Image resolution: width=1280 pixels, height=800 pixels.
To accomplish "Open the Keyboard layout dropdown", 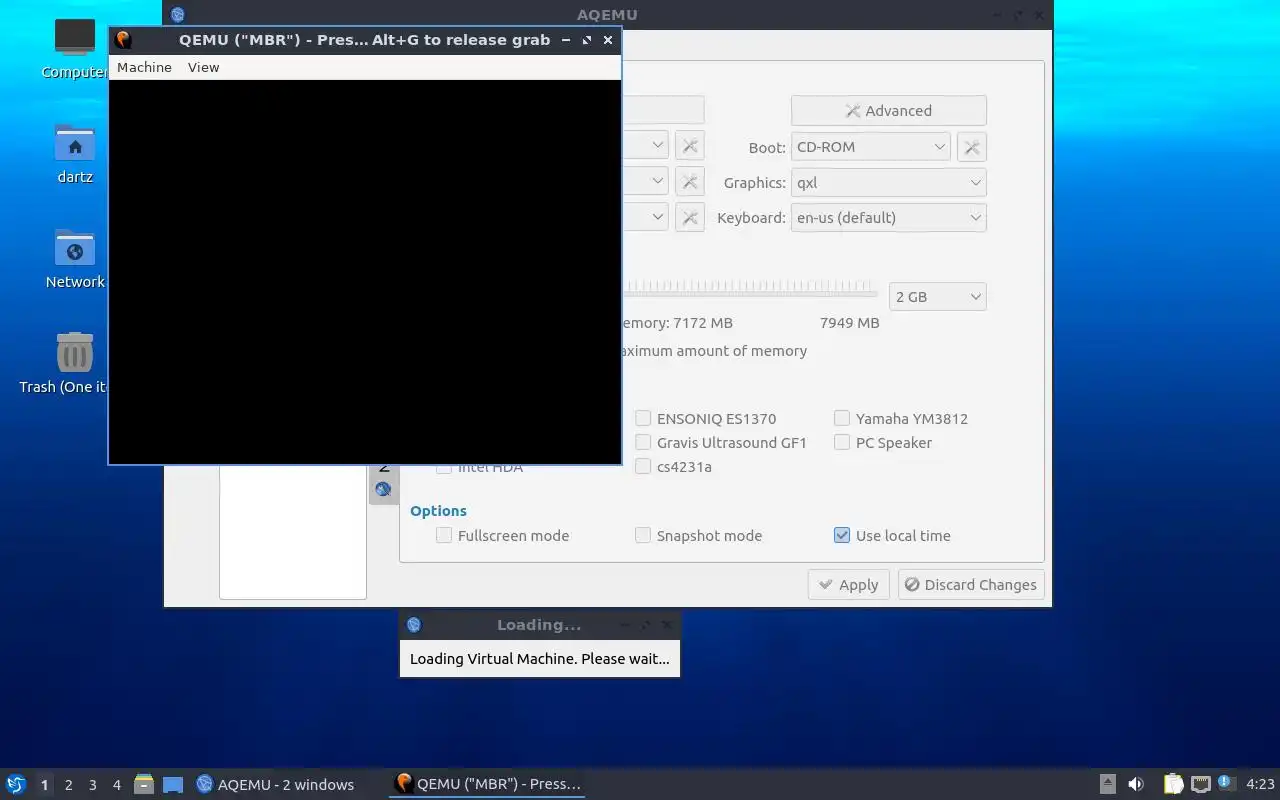I will point(889,217).
